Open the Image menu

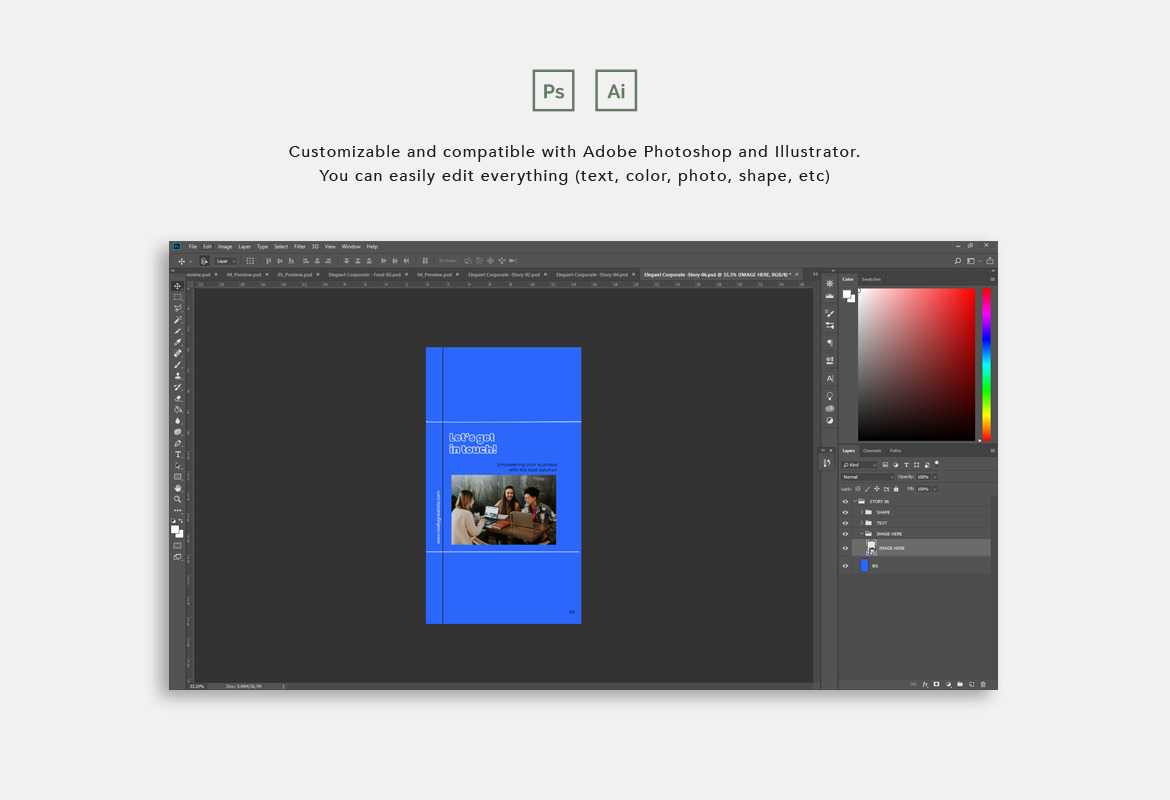(x=225, y=246)
